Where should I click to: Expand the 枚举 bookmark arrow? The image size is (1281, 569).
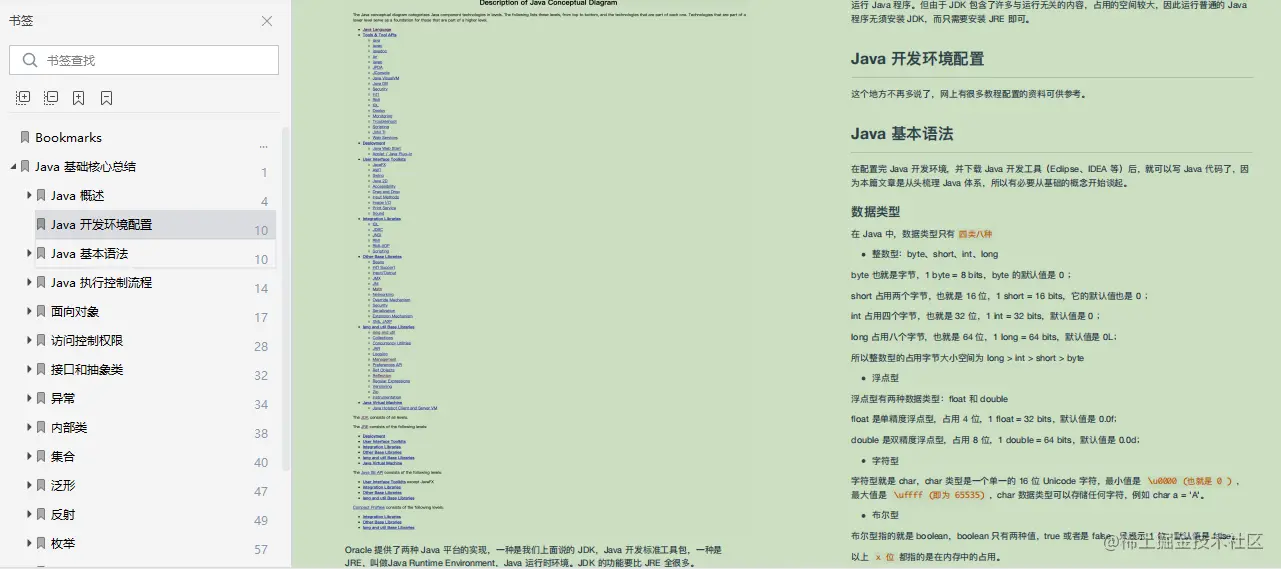point(29,544)
